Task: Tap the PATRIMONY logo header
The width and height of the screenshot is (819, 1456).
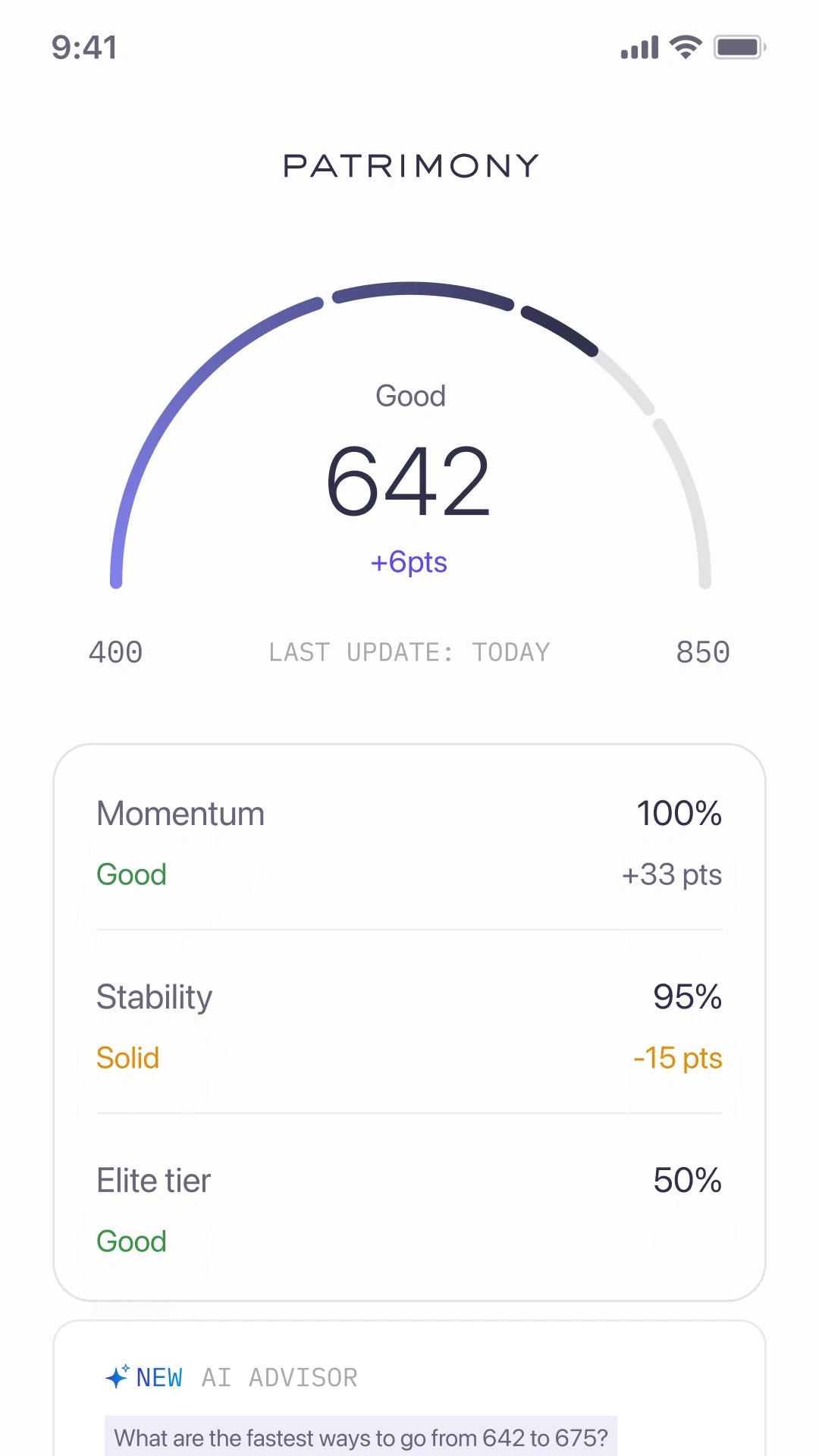Action: pos(410,165)
